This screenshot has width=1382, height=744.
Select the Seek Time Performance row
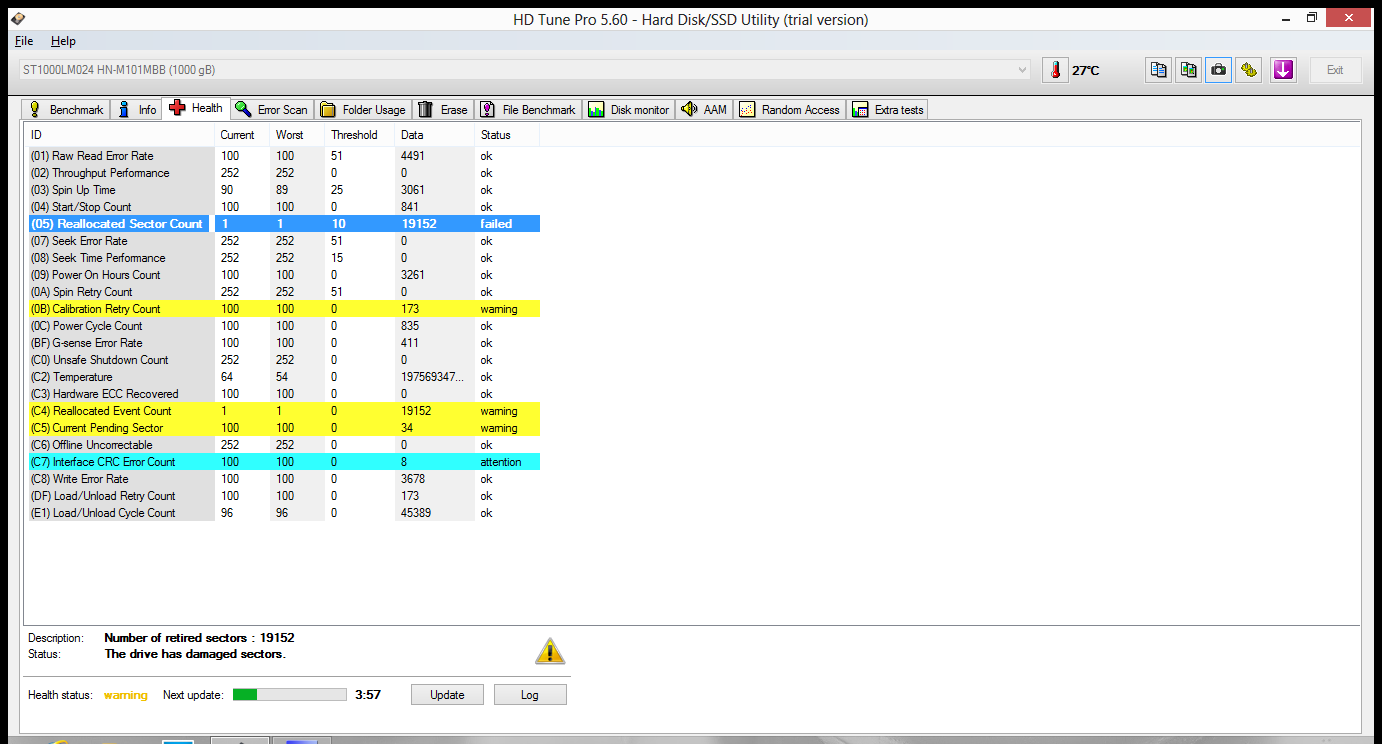284,258
